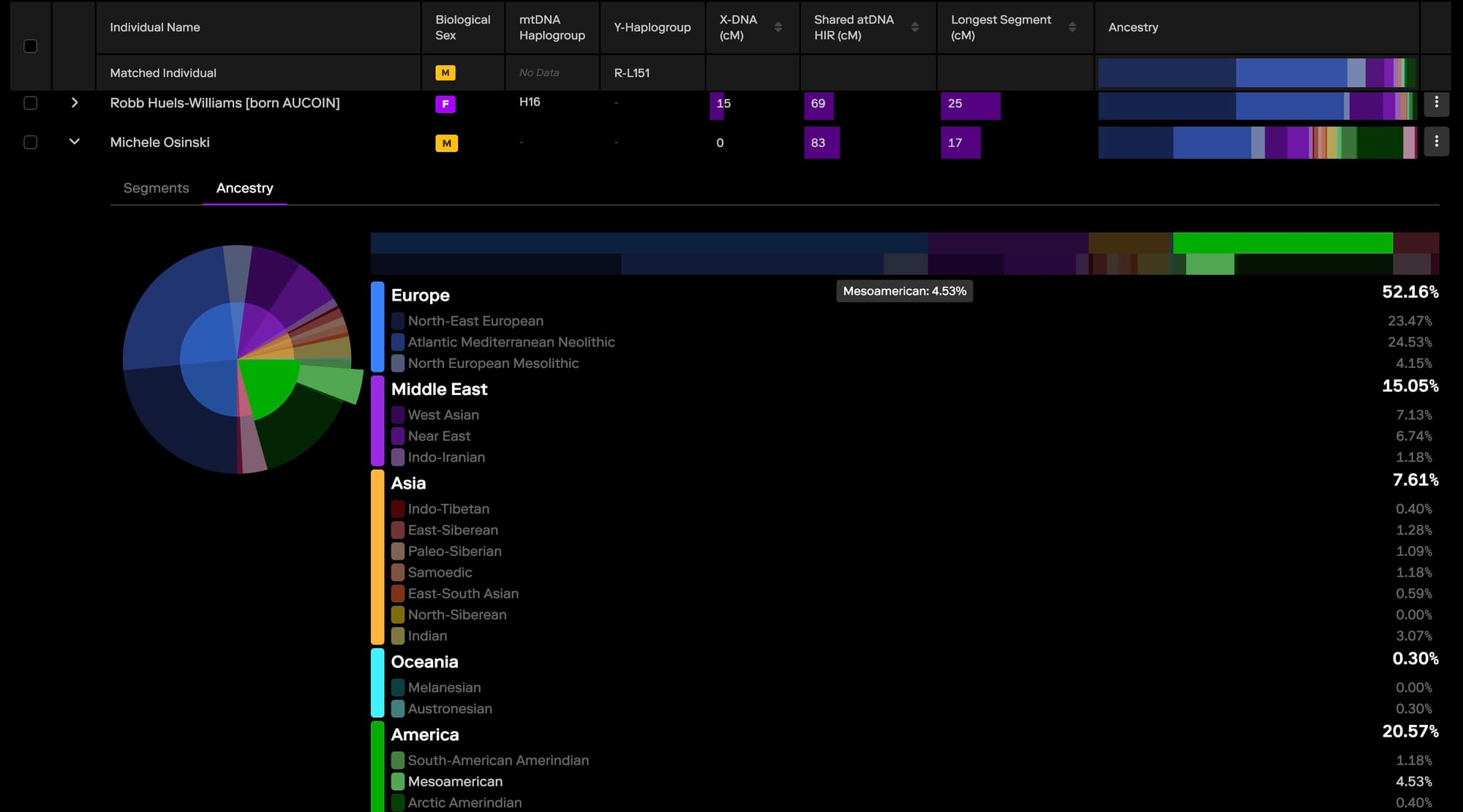Open Michele Osinski row options menu
This screenshot has width=1463, height=812.
click(x=1436, y=142)
